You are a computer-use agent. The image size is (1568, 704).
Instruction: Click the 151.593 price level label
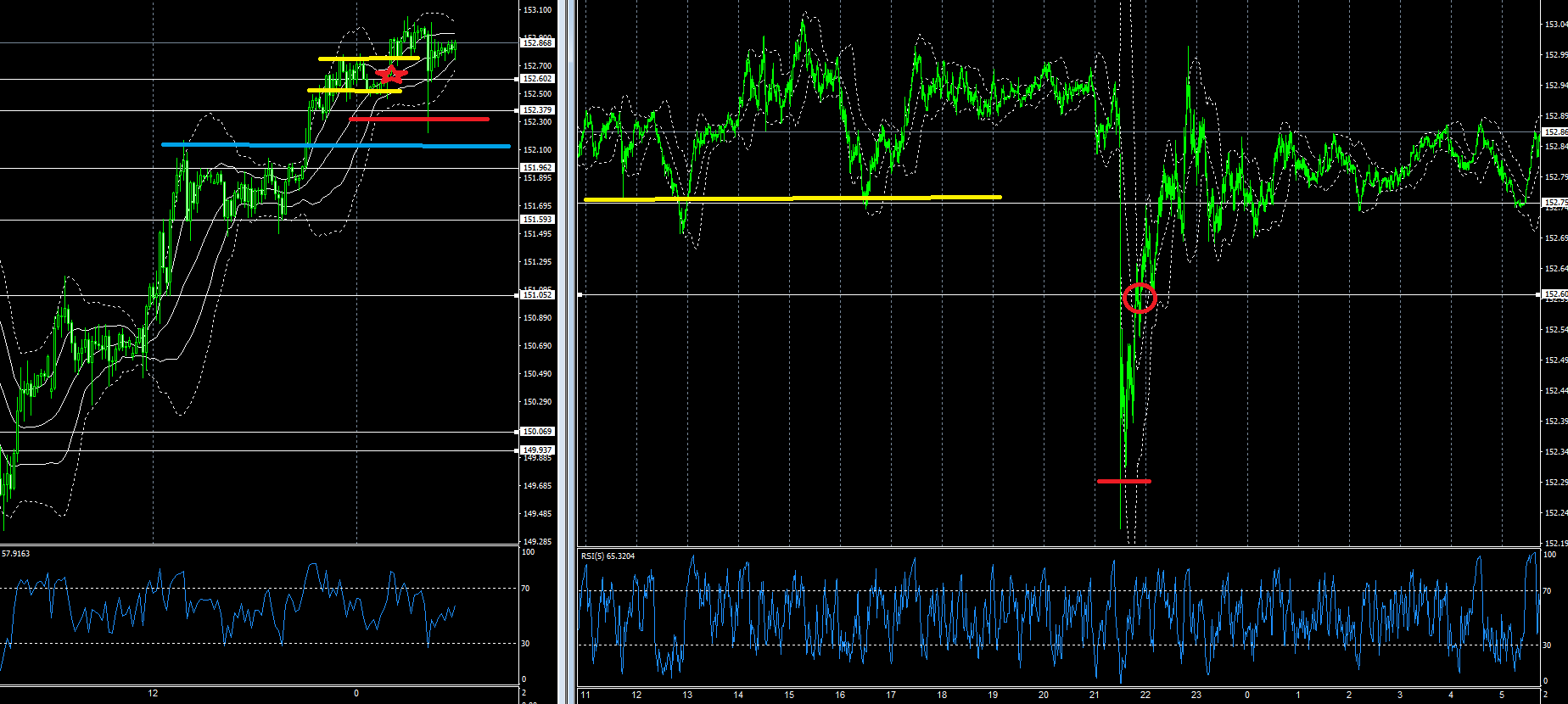pos(537,220)
